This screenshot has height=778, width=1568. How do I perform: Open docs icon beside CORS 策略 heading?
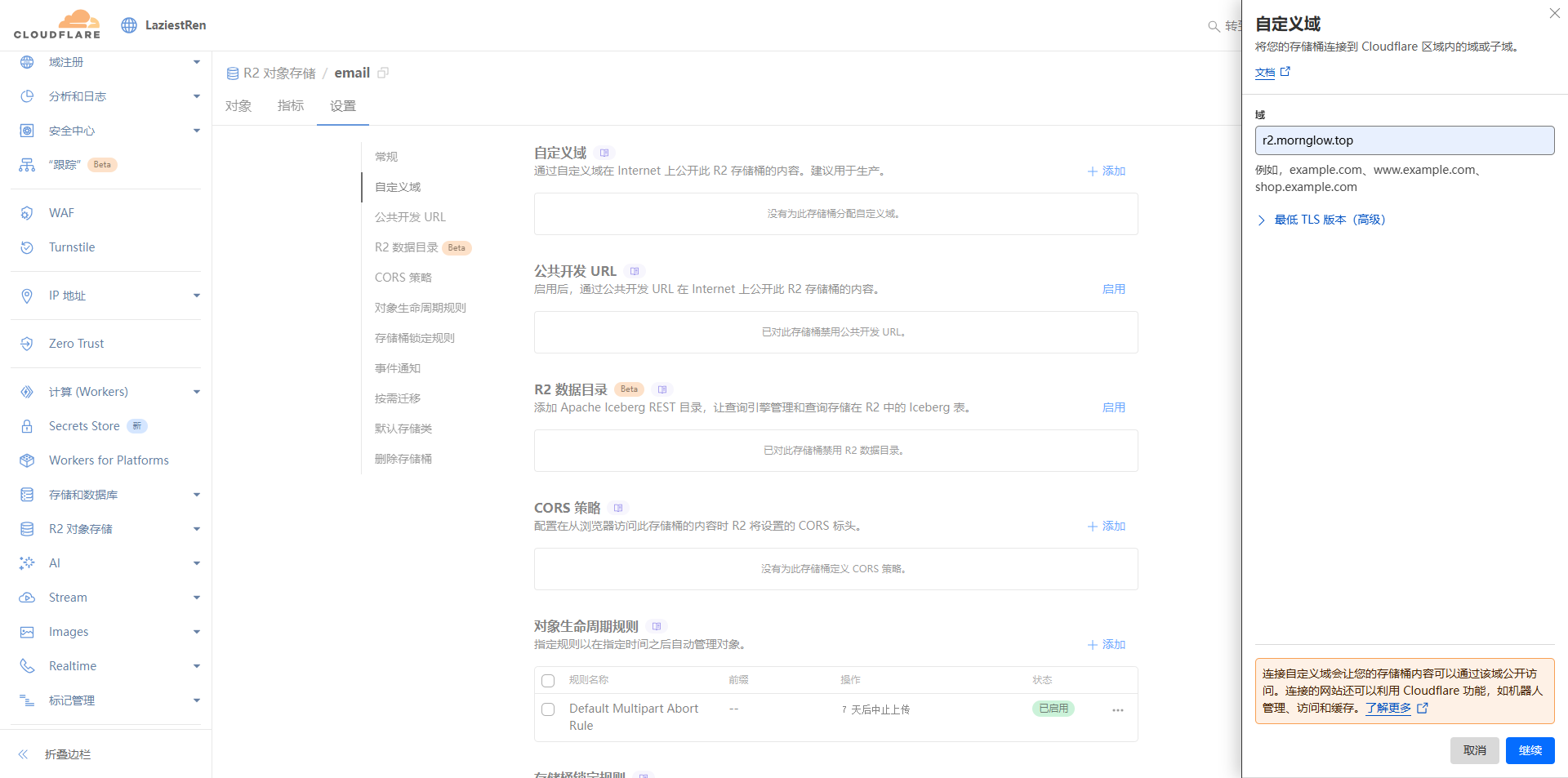click(x=618, y=508)
